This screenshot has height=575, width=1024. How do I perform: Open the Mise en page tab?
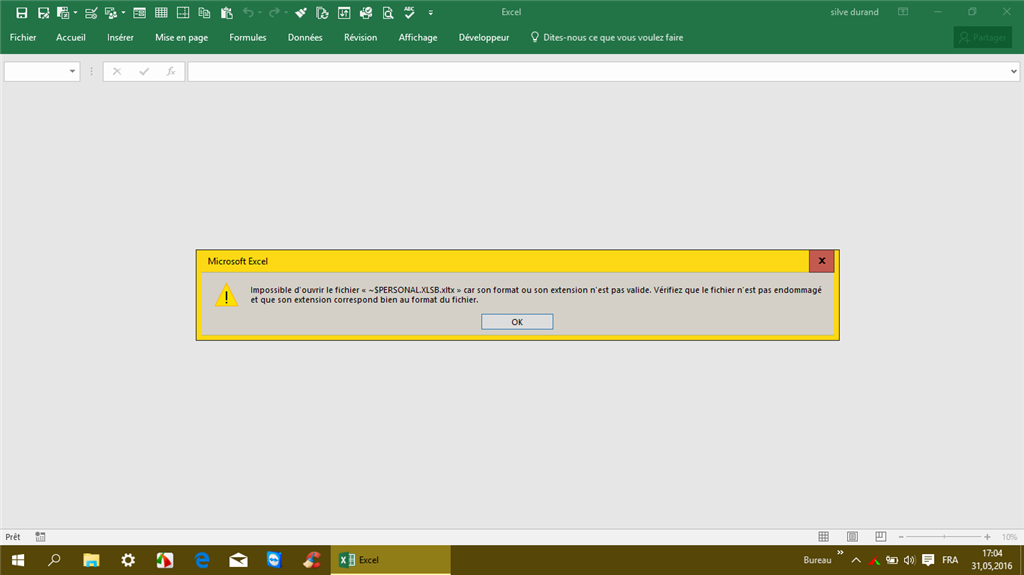click(182, 37)
